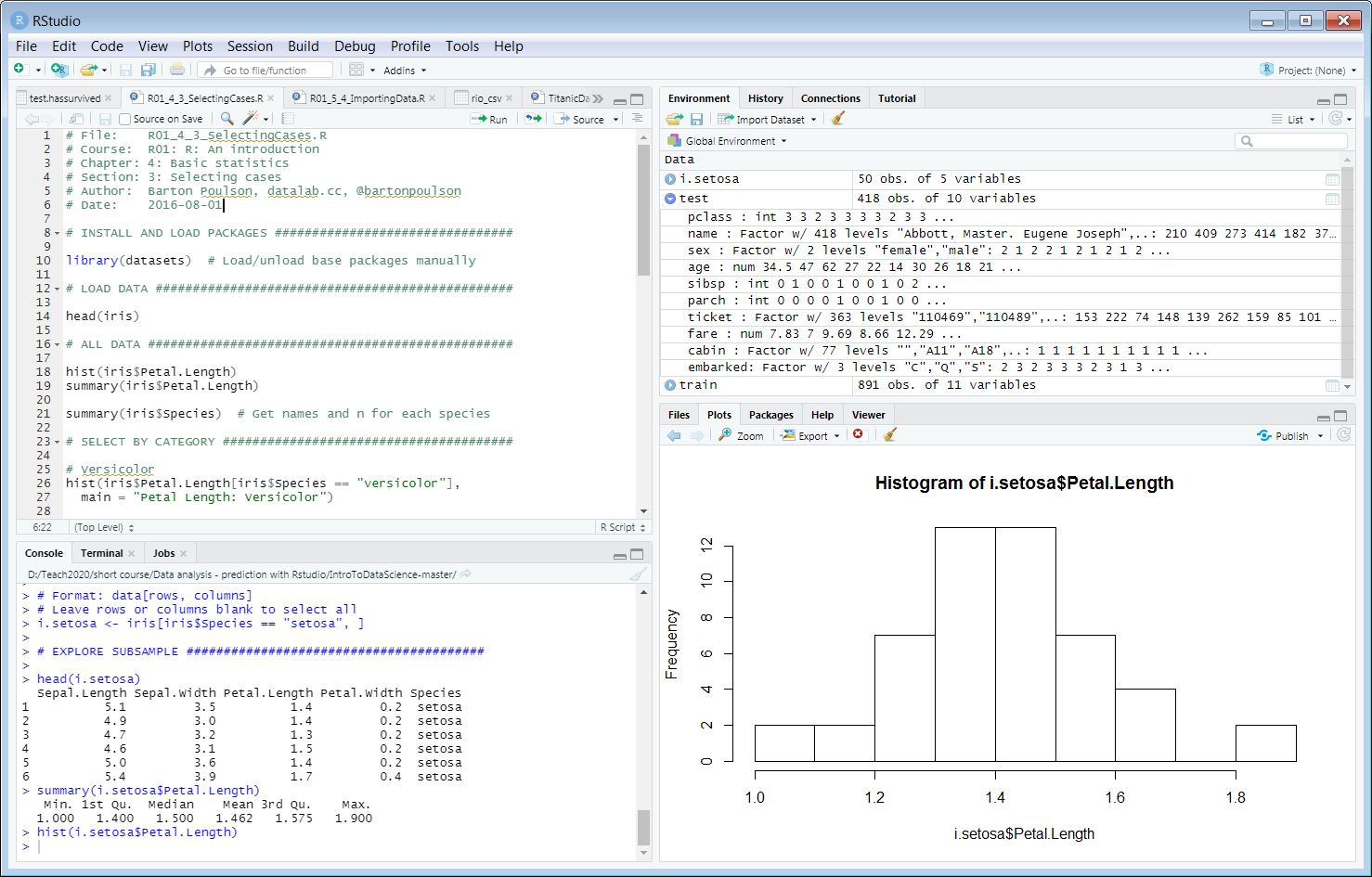Clear the workspace with broom icon in Environment
Image resolution: width=1372 pixels, height=877 pixels.
pyautogui.click(x=837, y=119)
